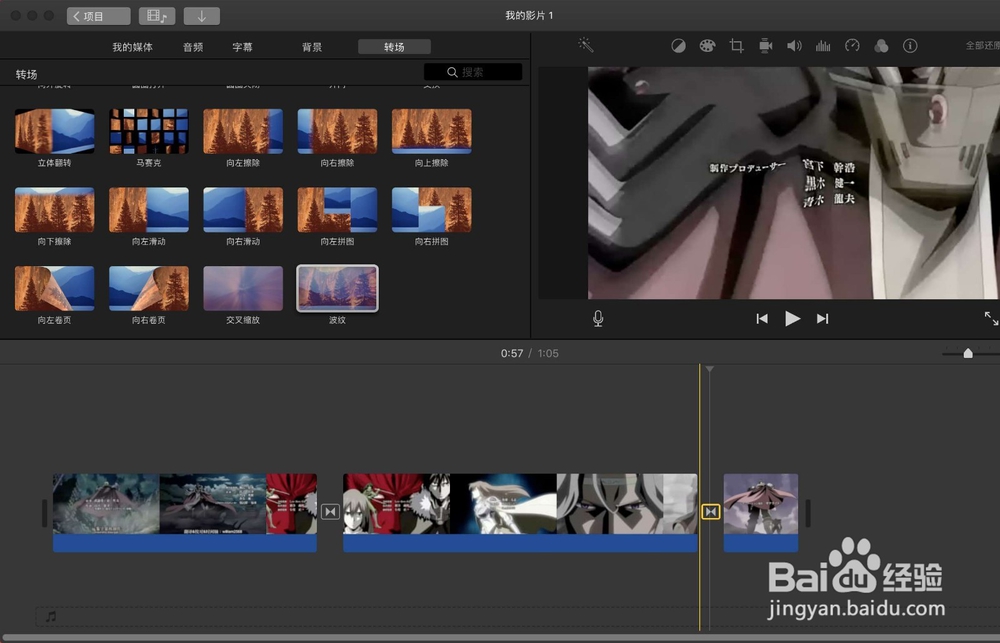Select the 向左滑动 transition
This screenshot has height=643, width=1000.
[149, 210]
